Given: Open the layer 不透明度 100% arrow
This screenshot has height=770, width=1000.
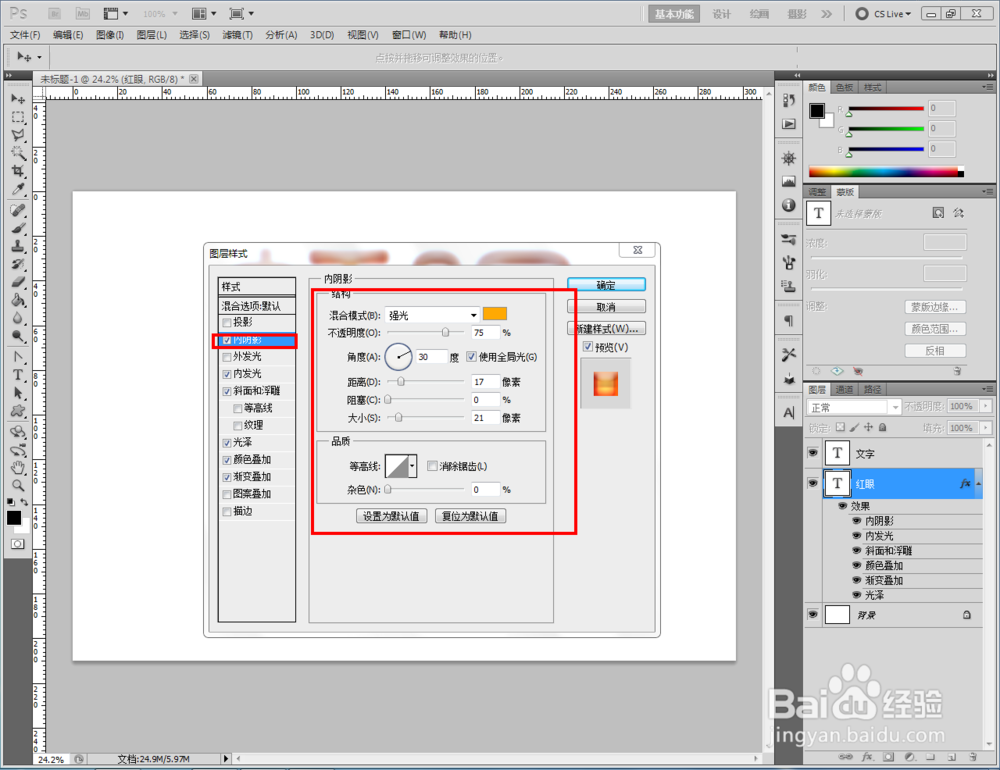Looking at the screenshot, I should [x=986, y=406].
